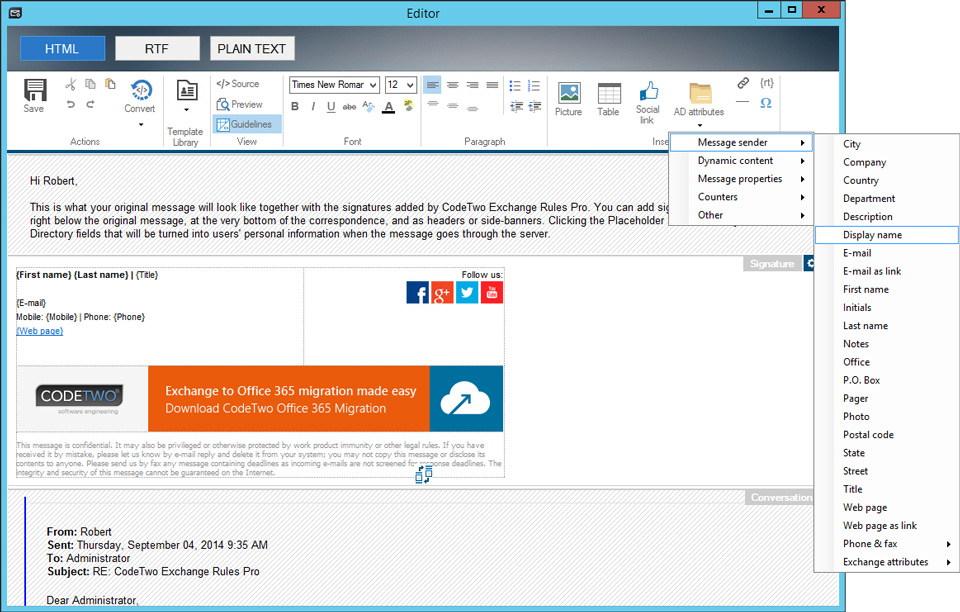
Task: Decrease paragraph indent
Action: [516, 106]
